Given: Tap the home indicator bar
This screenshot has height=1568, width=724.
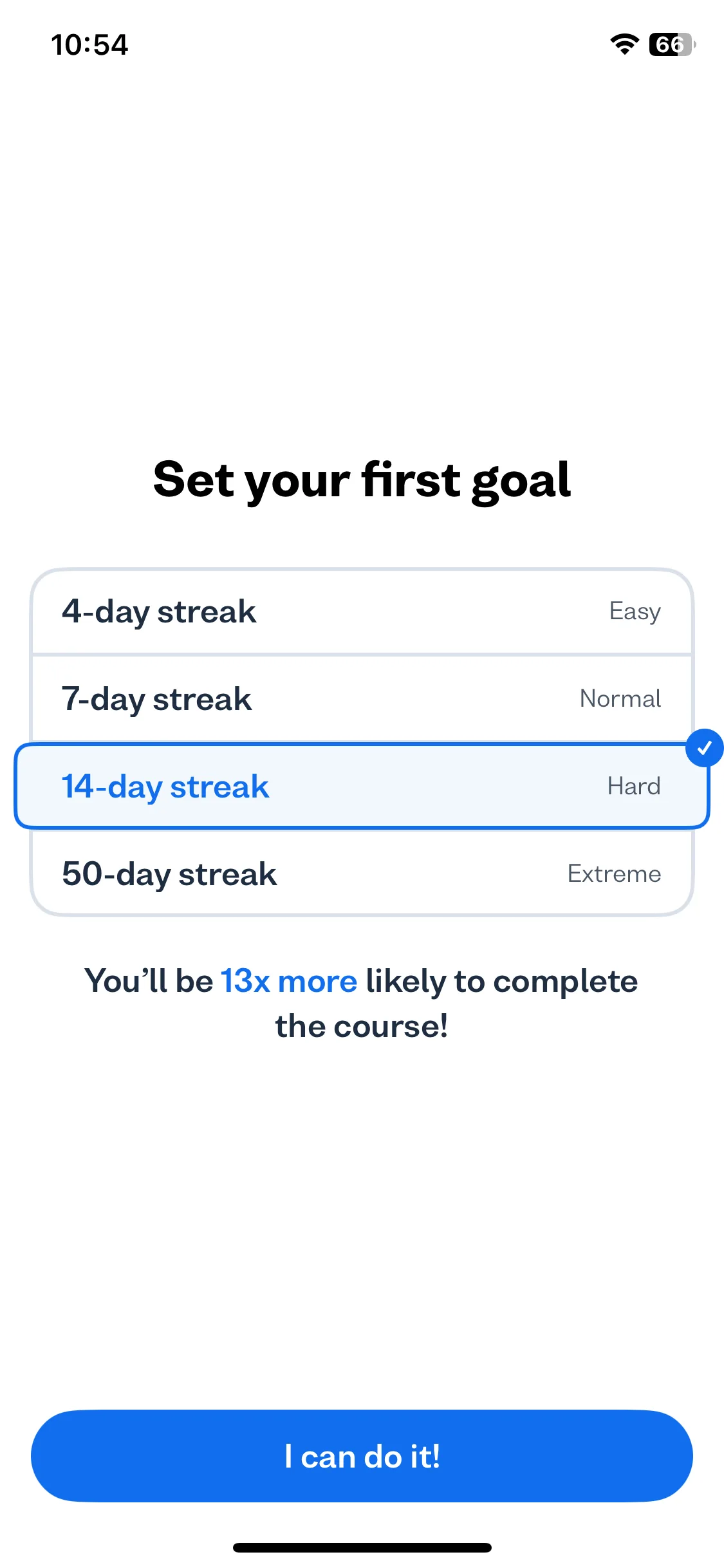Looking at the screenshot, I should (x=362, y=1547).
